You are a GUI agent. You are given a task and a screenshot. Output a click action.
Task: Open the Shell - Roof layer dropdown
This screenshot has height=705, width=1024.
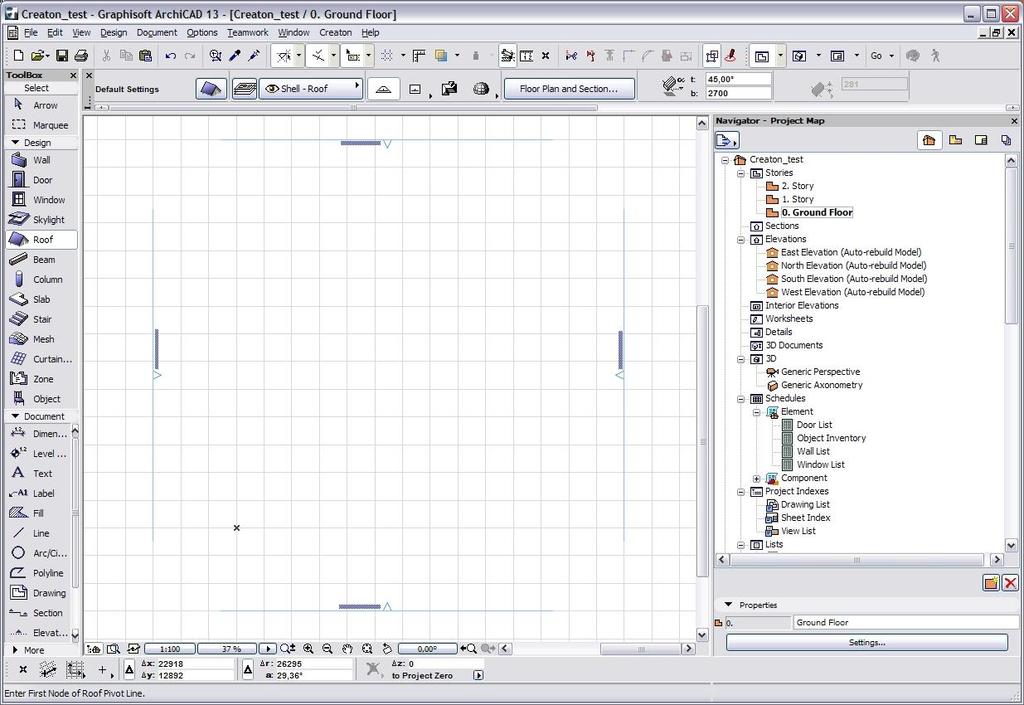click(311, 89)
